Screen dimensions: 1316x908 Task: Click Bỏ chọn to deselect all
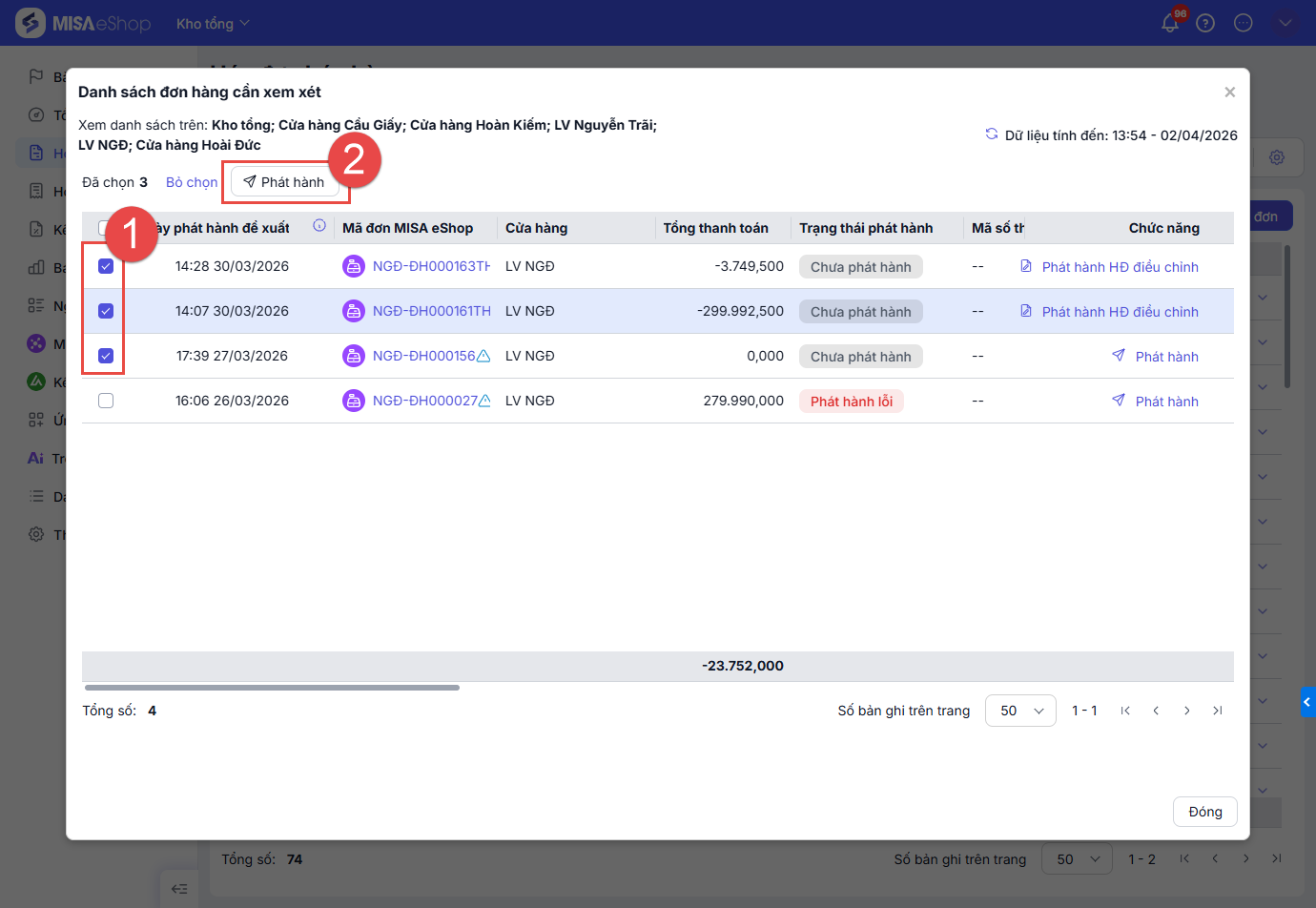point(192,182)
